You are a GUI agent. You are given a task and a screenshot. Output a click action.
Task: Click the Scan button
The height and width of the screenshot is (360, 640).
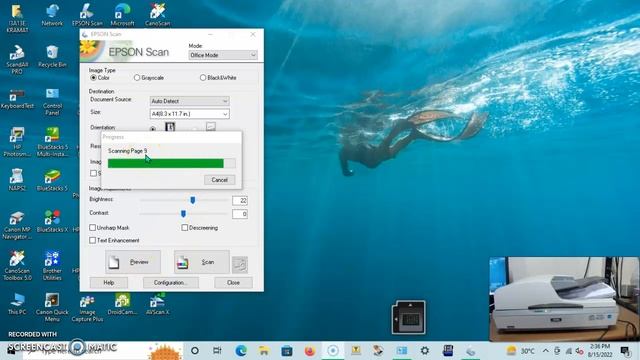[202, 262]
